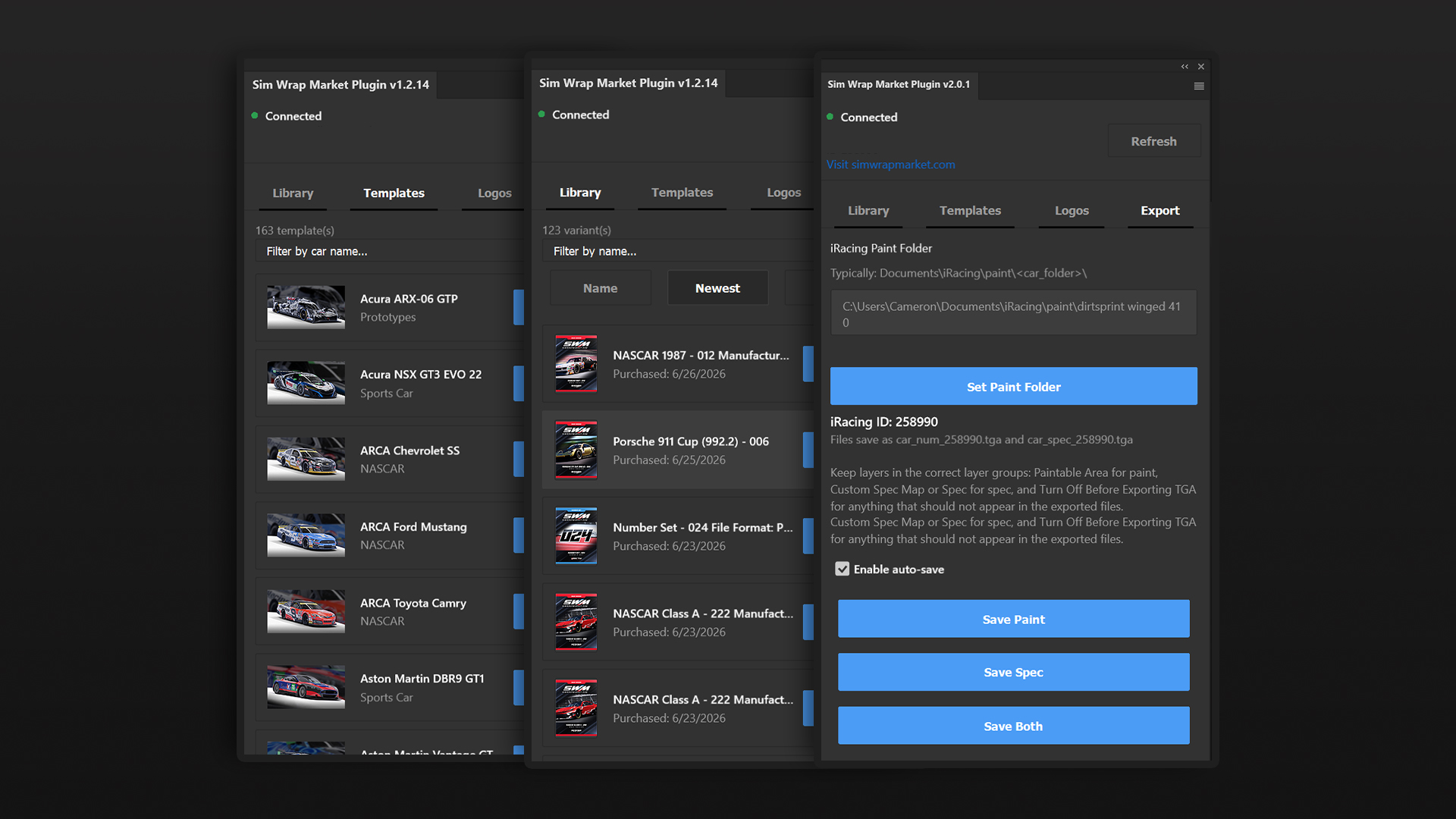Open the Visit simwrapmarket.com link
The width and height of the screenshot is (1456, 819).
[x=891, y=165]
